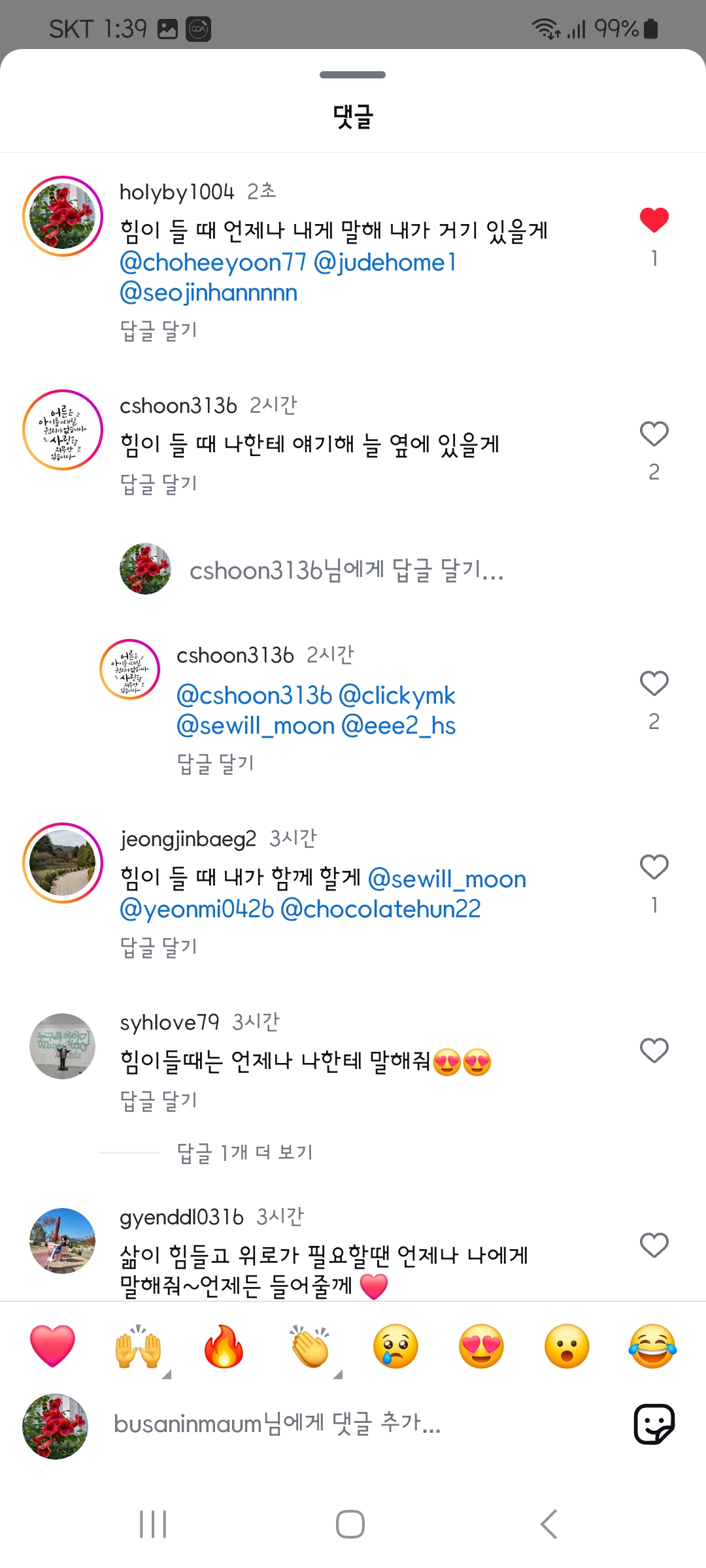Open the @choheeyoon77 mention link
The height and width of the screenshot is (1568, 706).
point(213,263)
